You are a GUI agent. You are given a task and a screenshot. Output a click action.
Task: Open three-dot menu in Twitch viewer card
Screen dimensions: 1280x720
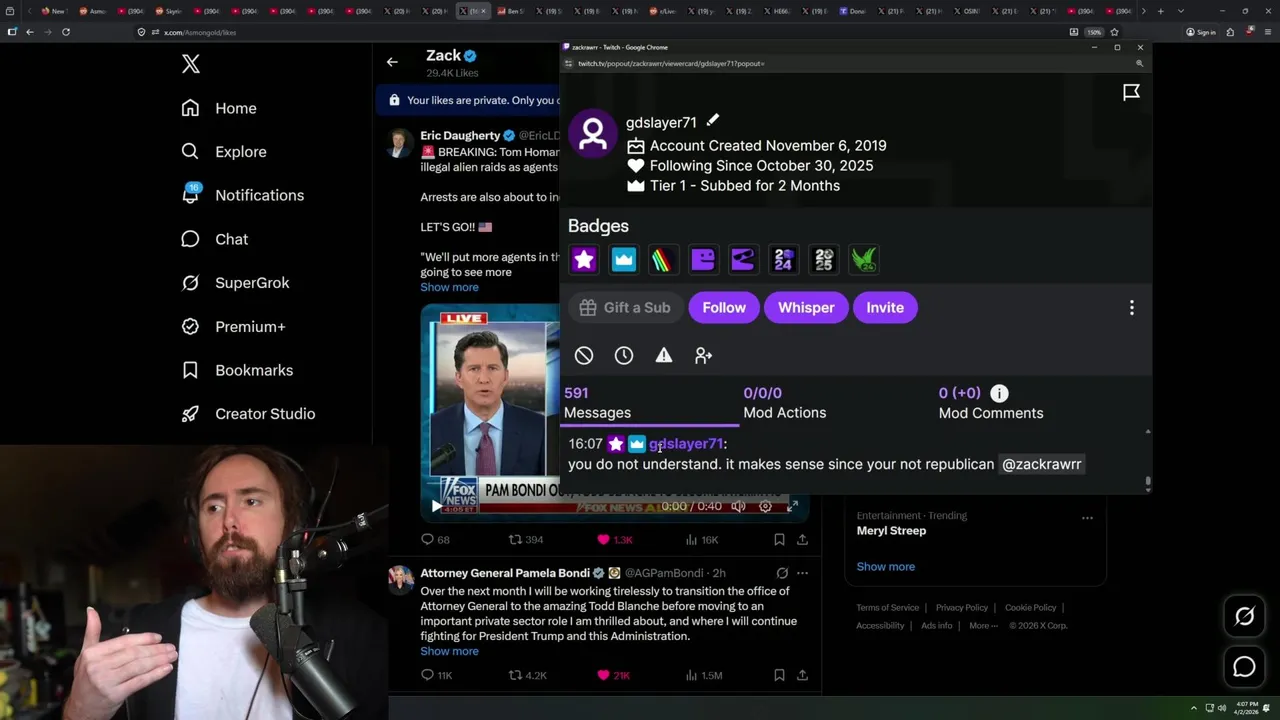click(1131, 308)
